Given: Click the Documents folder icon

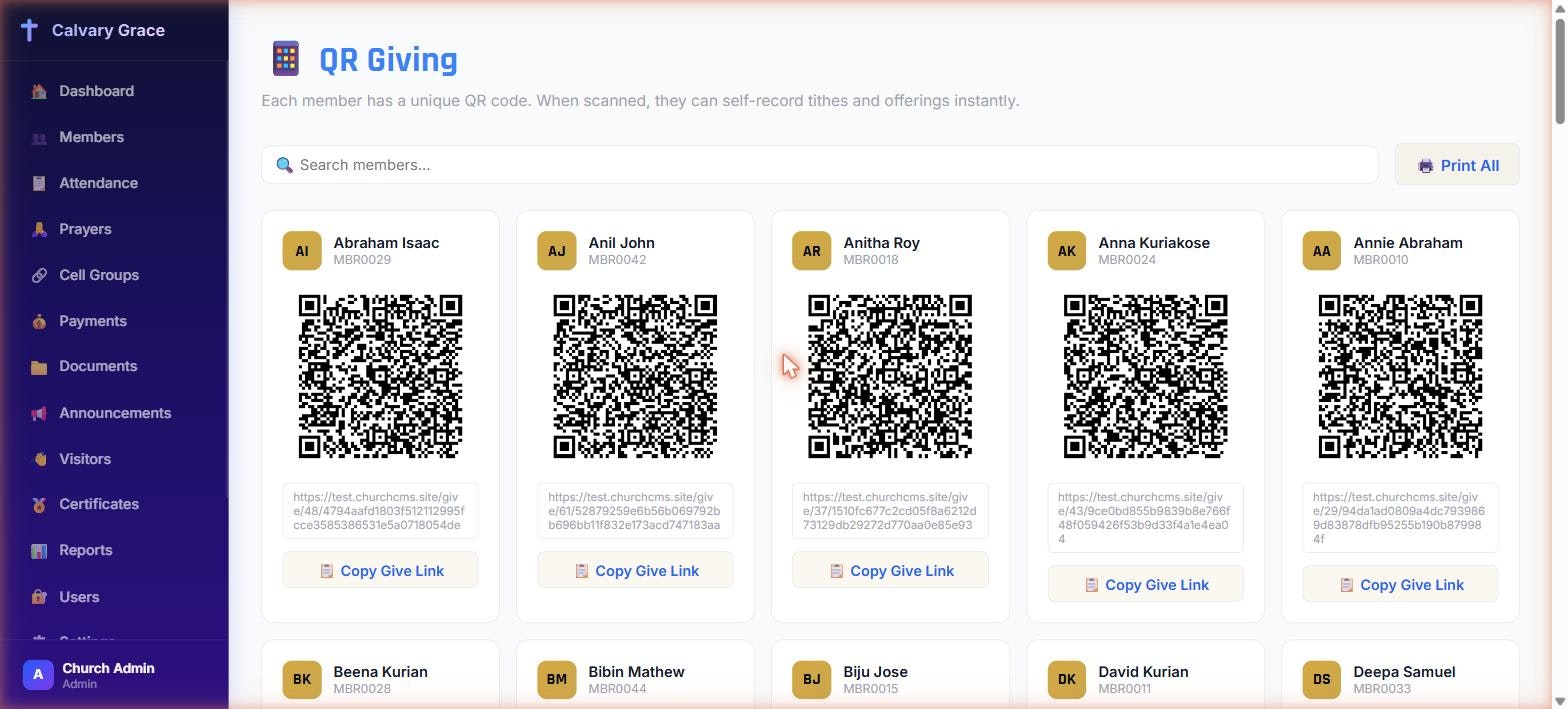Looking at the screenshot, I should [39, 367].
